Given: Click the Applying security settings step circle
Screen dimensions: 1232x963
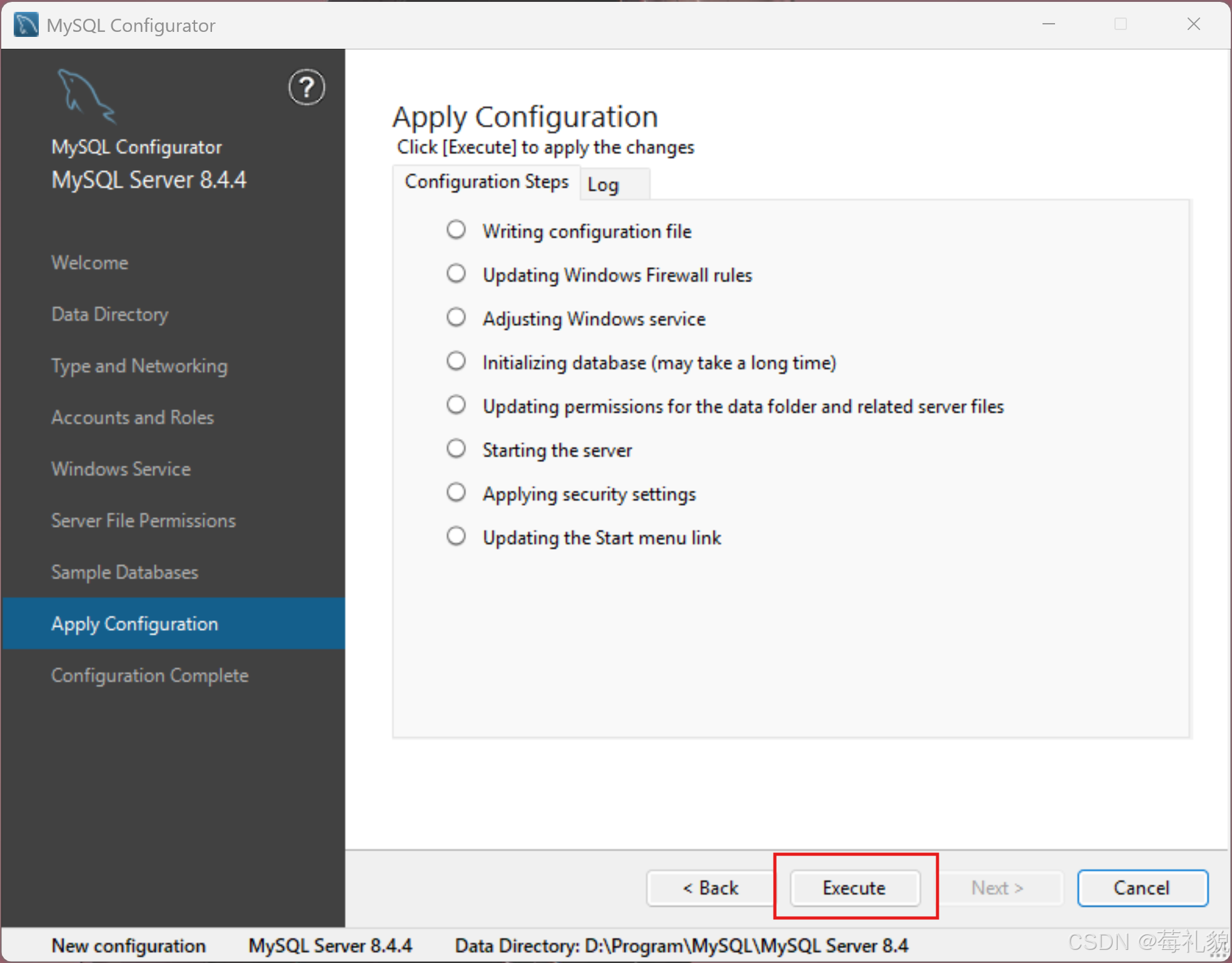Looking at the screenshot, I should coord(456,493).
